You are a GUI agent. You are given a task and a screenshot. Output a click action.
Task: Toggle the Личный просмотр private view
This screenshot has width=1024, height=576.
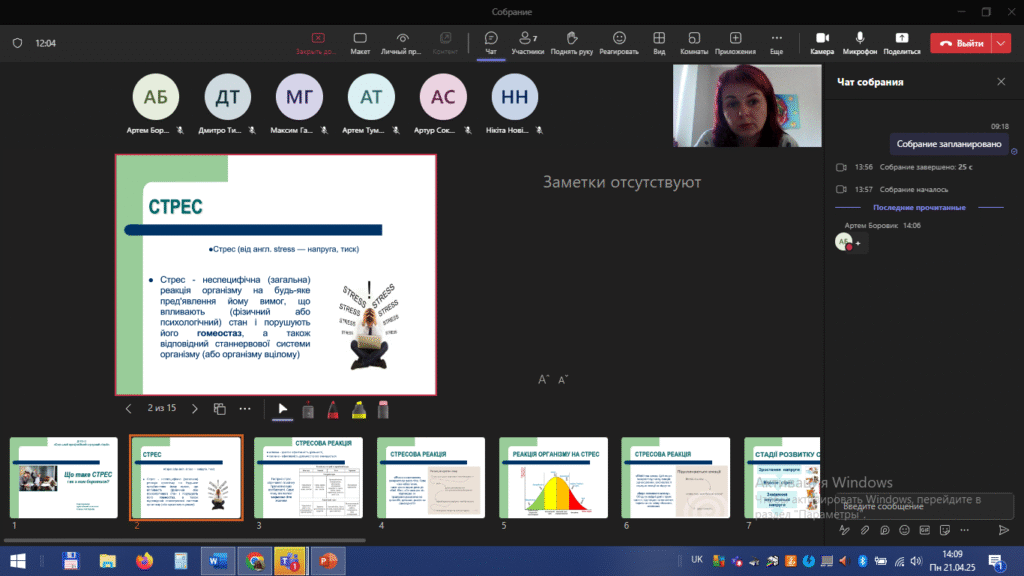pos(402,43)
